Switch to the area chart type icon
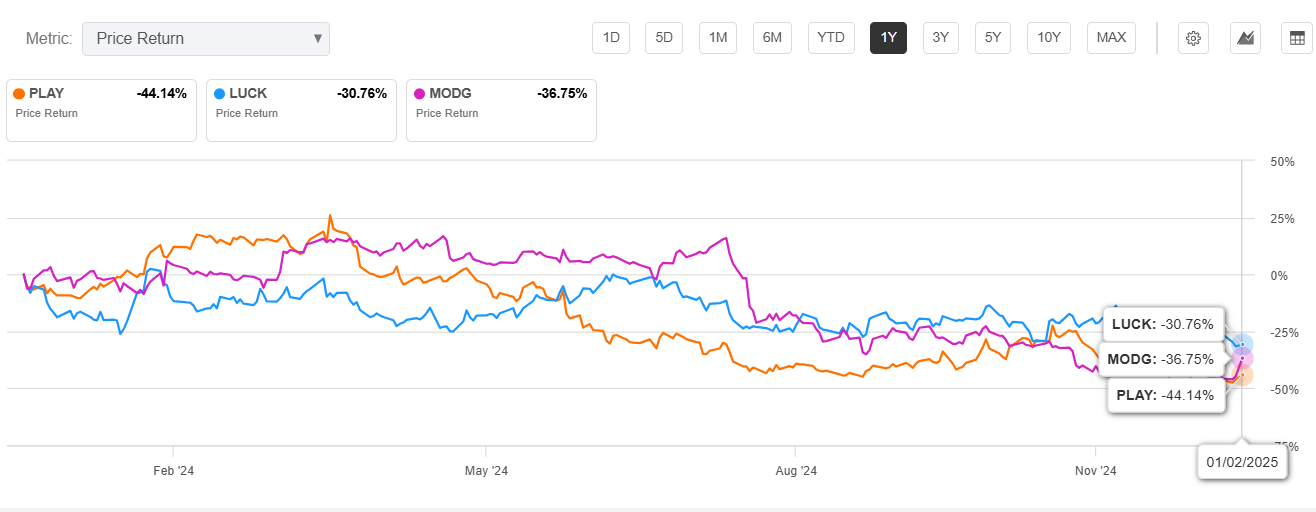Viewport: 1316px width, 512px height. (x=1245, y=38)
